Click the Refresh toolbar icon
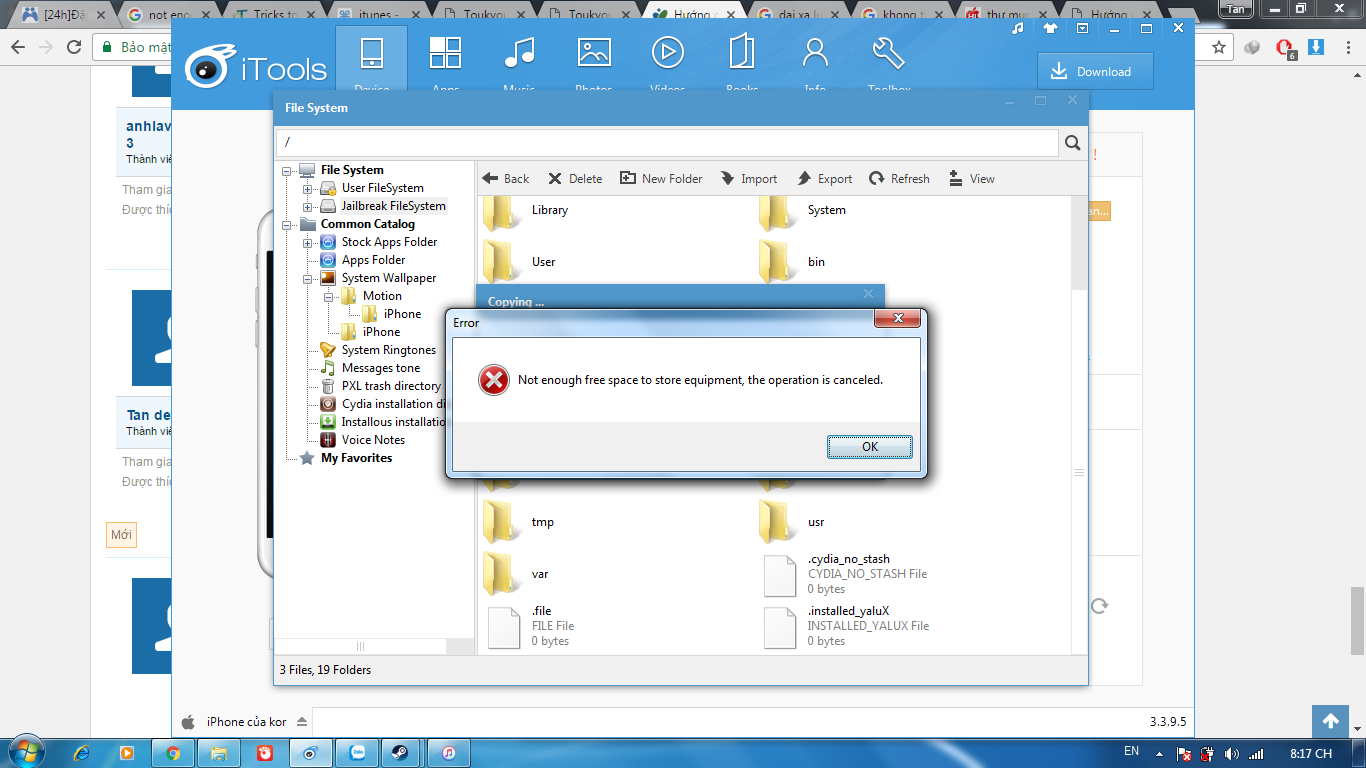The width and height of the screenshot is (1366, 768). tap(899, 179)
